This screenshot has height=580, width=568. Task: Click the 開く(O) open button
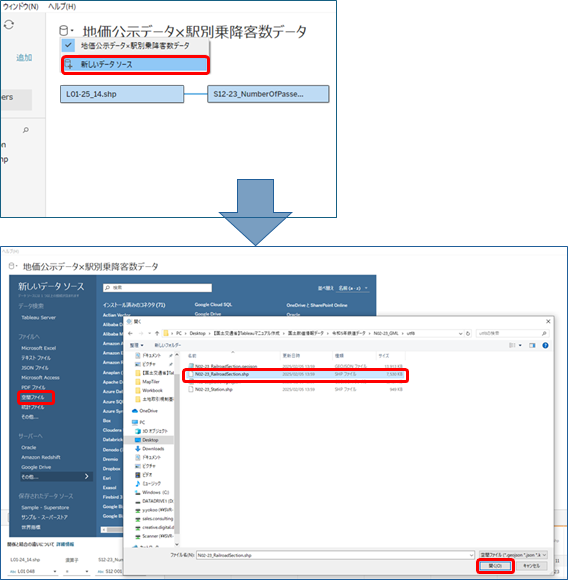pyautogui.click(x=495, y=566)
